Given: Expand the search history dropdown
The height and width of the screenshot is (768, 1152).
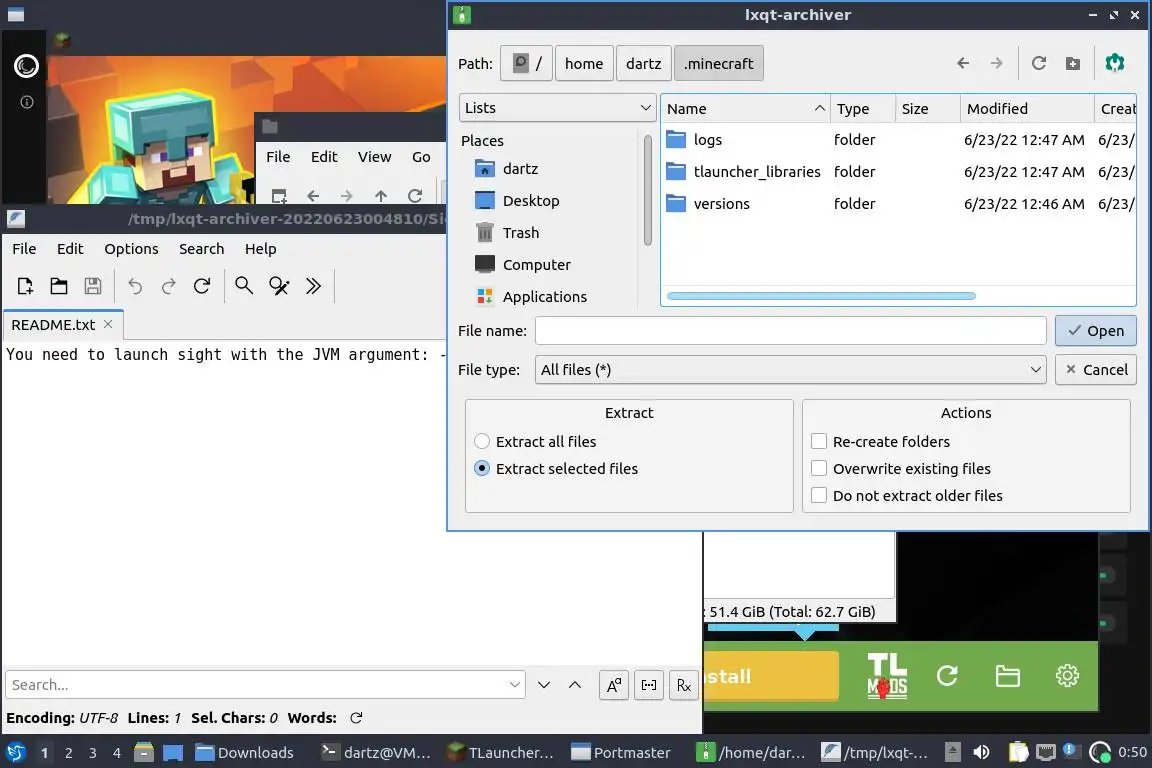Looking at the screenshot, I should (514, 685).
